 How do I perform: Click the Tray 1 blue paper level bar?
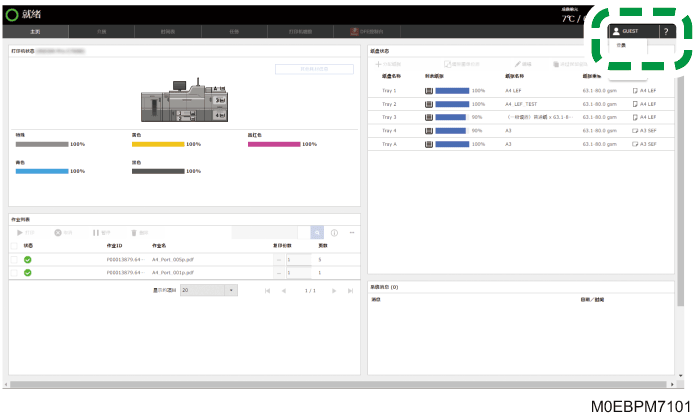pos(452,91)
